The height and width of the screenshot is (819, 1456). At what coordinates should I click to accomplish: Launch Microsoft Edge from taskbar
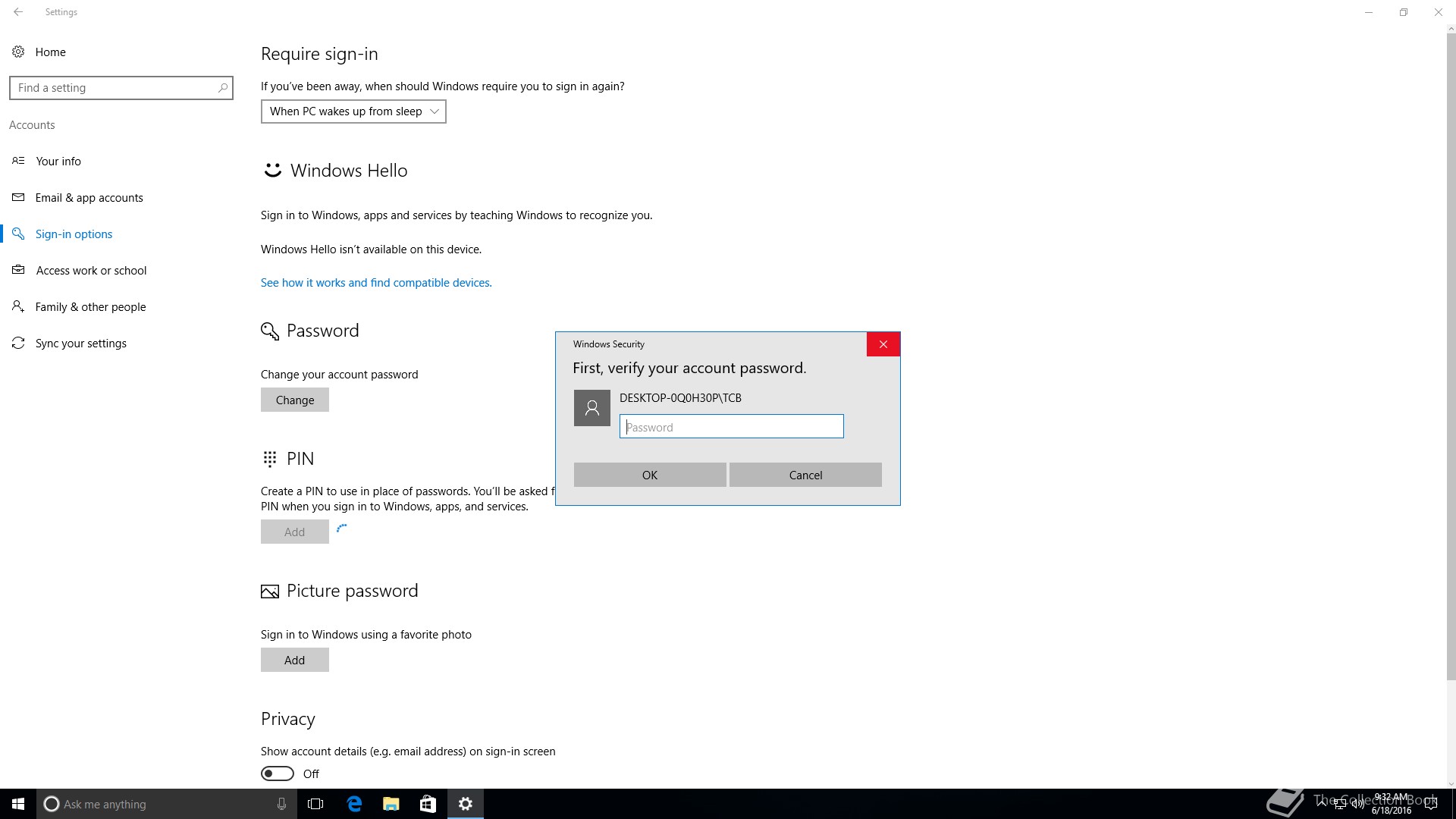[353, 804]
